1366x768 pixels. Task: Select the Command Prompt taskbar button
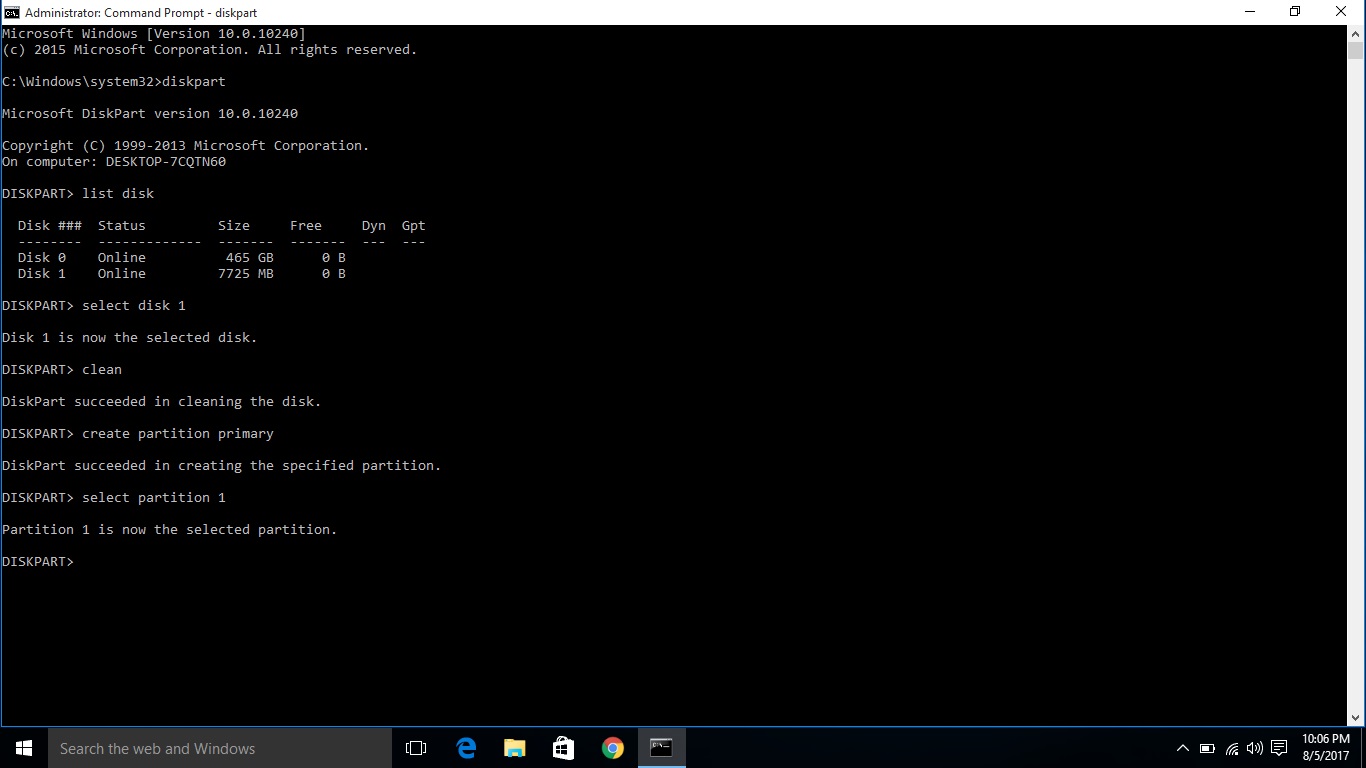click(661, 748)
